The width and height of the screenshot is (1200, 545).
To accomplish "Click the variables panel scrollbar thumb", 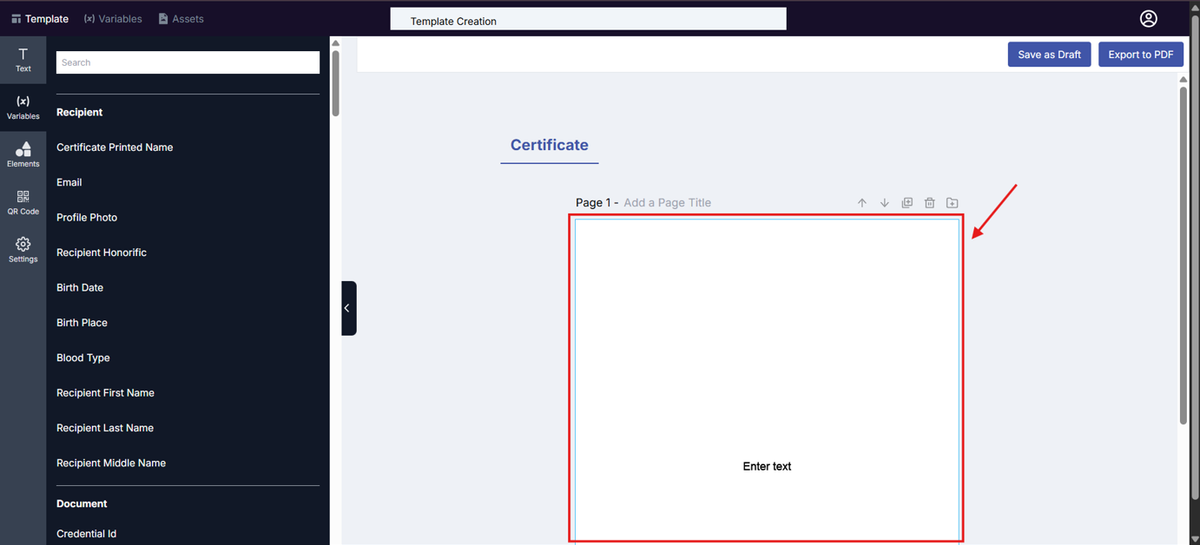I will (x=336, y=83).
